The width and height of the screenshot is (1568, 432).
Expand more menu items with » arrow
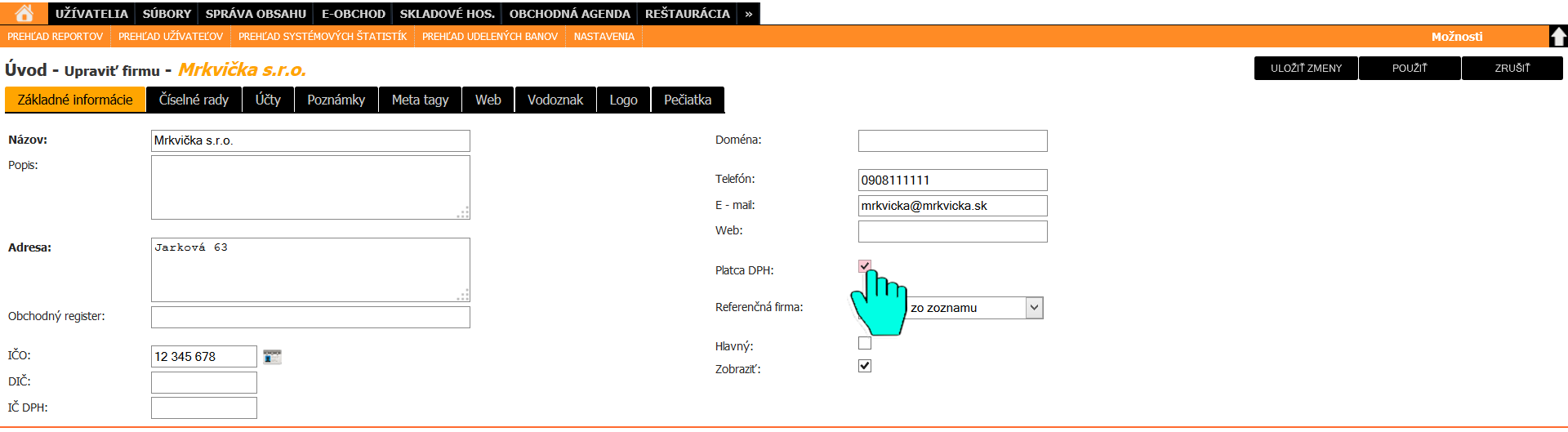point(748,14)
